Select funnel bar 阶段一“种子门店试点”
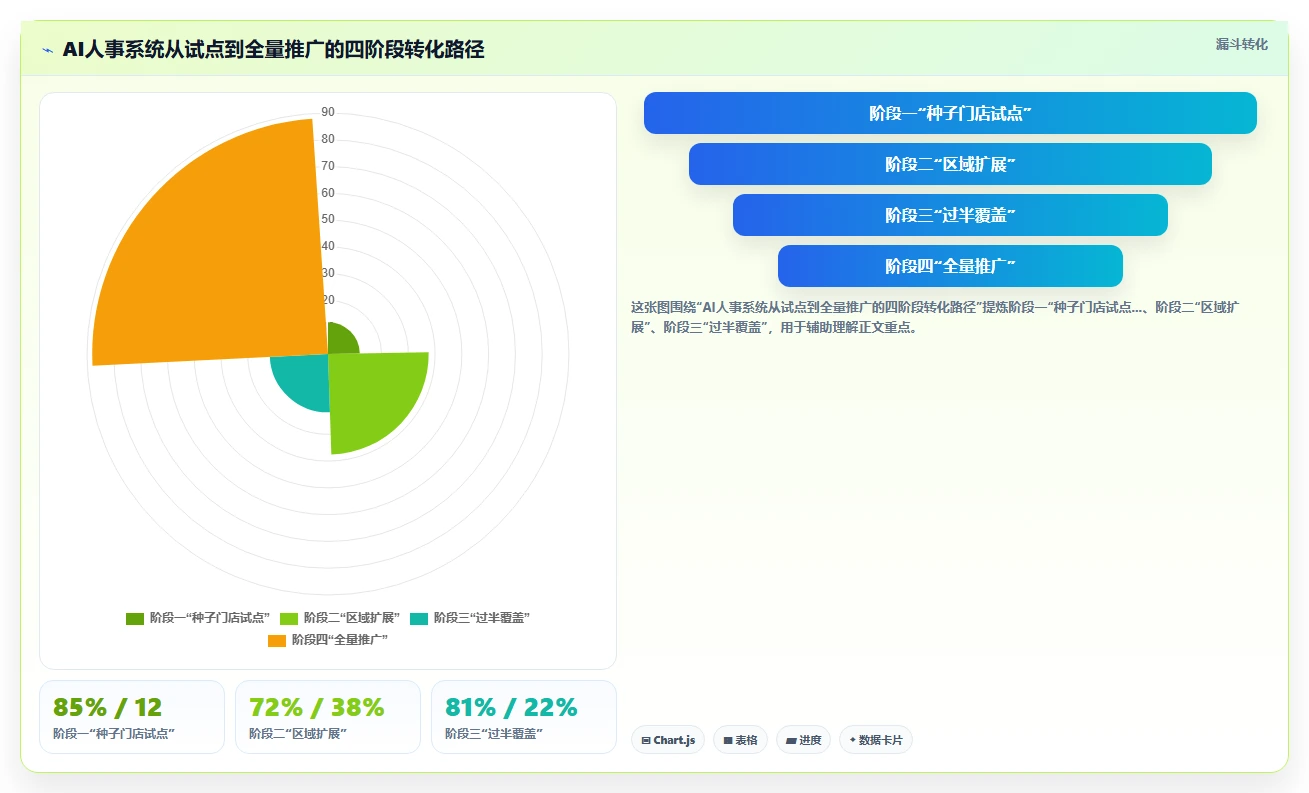 coord(950,113)
